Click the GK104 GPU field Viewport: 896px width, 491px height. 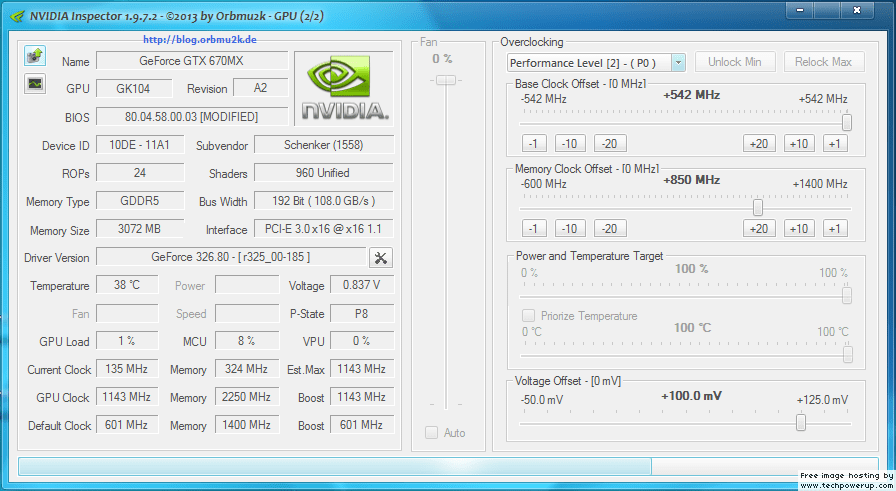(134, 89)
